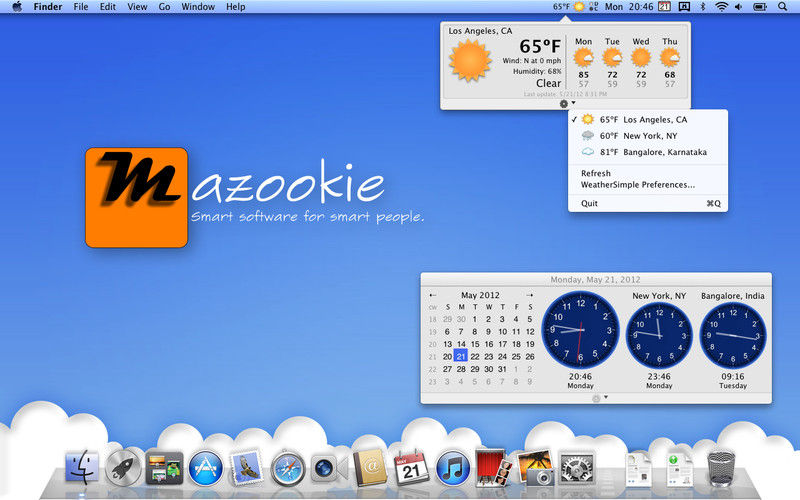Screen dimensions: 800x500
Task: Open the input source icon in menu bar
Action: 684,7
